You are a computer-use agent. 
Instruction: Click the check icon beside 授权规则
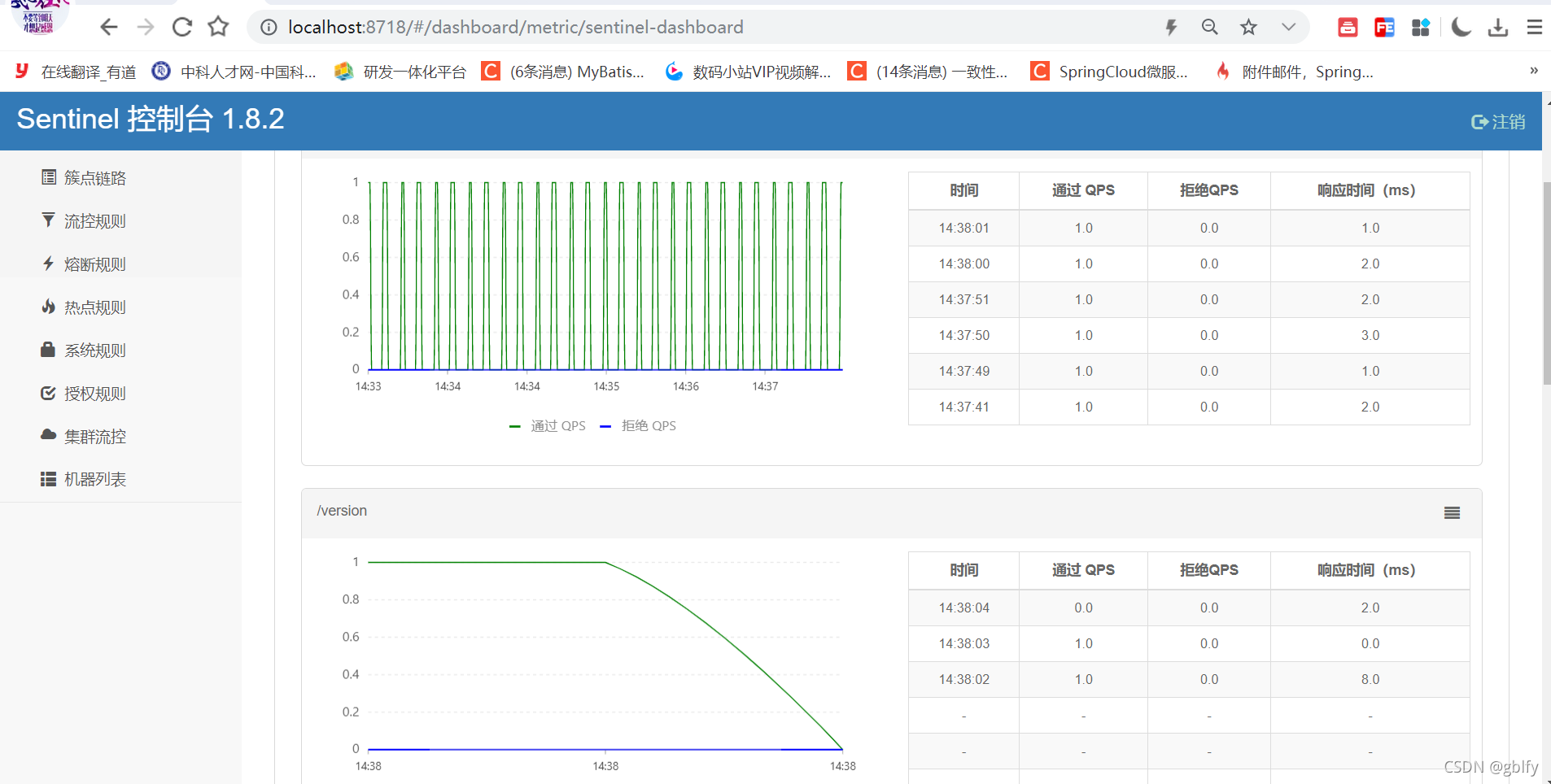coord(48,393)
